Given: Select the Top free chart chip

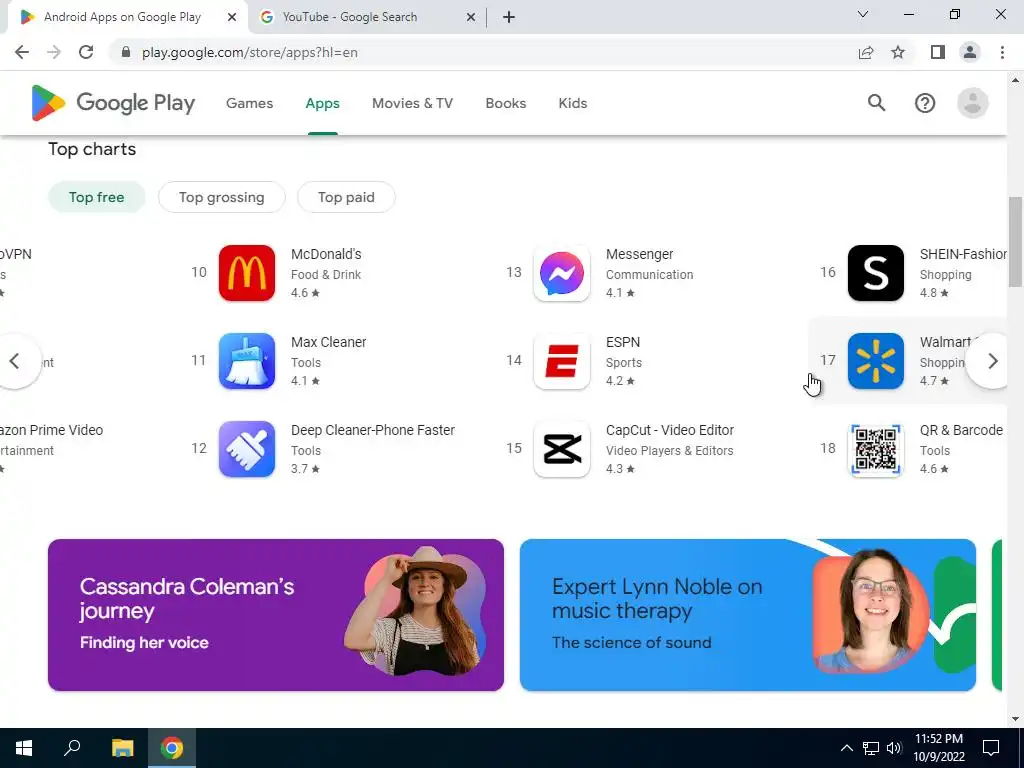Looking at the screenshot, I should (x=97, y=197).
